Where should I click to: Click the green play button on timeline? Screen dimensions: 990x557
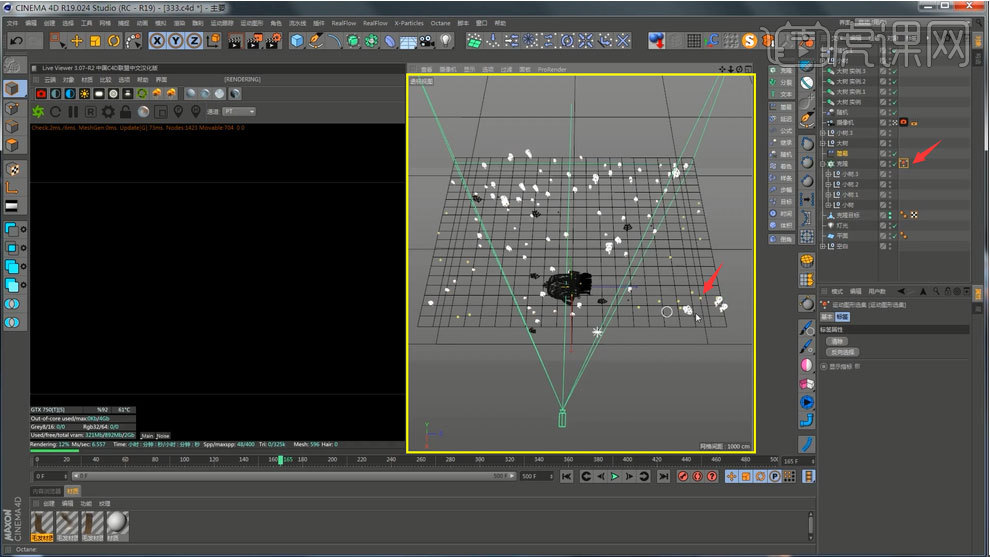[615, 477]
